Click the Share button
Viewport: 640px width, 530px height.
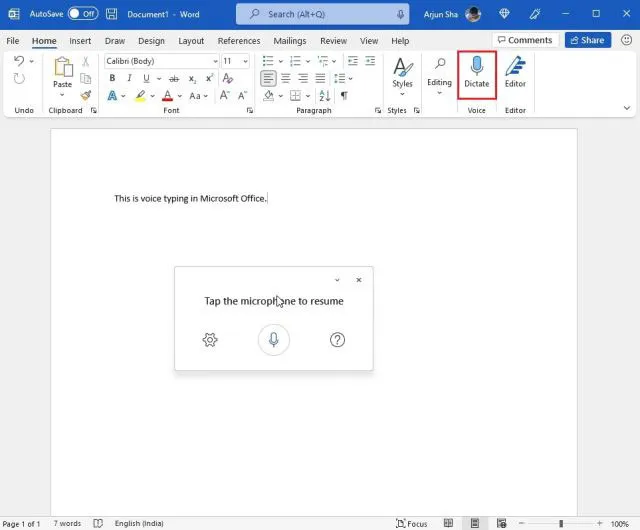[x=587, y=40]
